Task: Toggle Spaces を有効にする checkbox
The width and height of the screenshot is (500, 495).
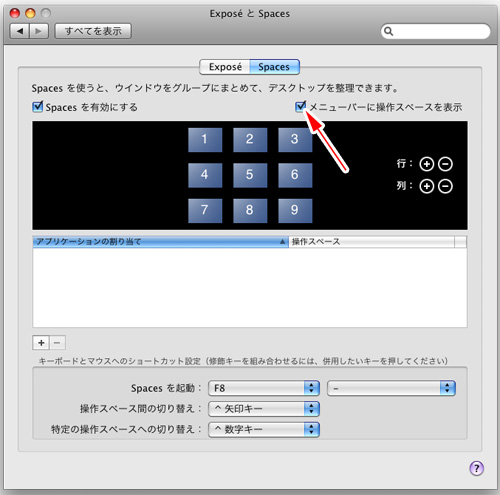Action: pos(38,107)
